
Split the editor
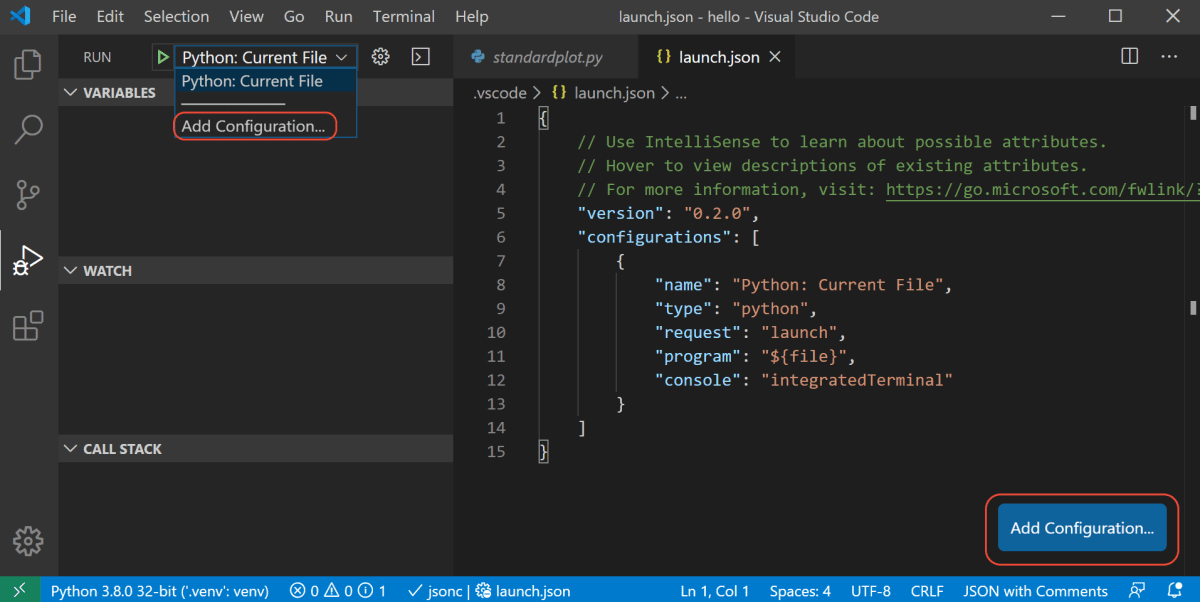pyautogui.click(x=1129, y=57)
